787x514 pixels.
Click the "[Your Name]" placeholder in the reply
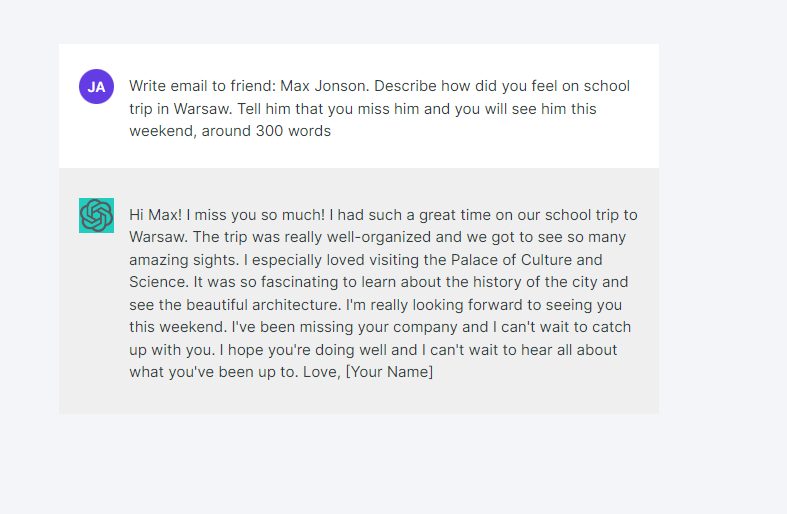[389, 372]
